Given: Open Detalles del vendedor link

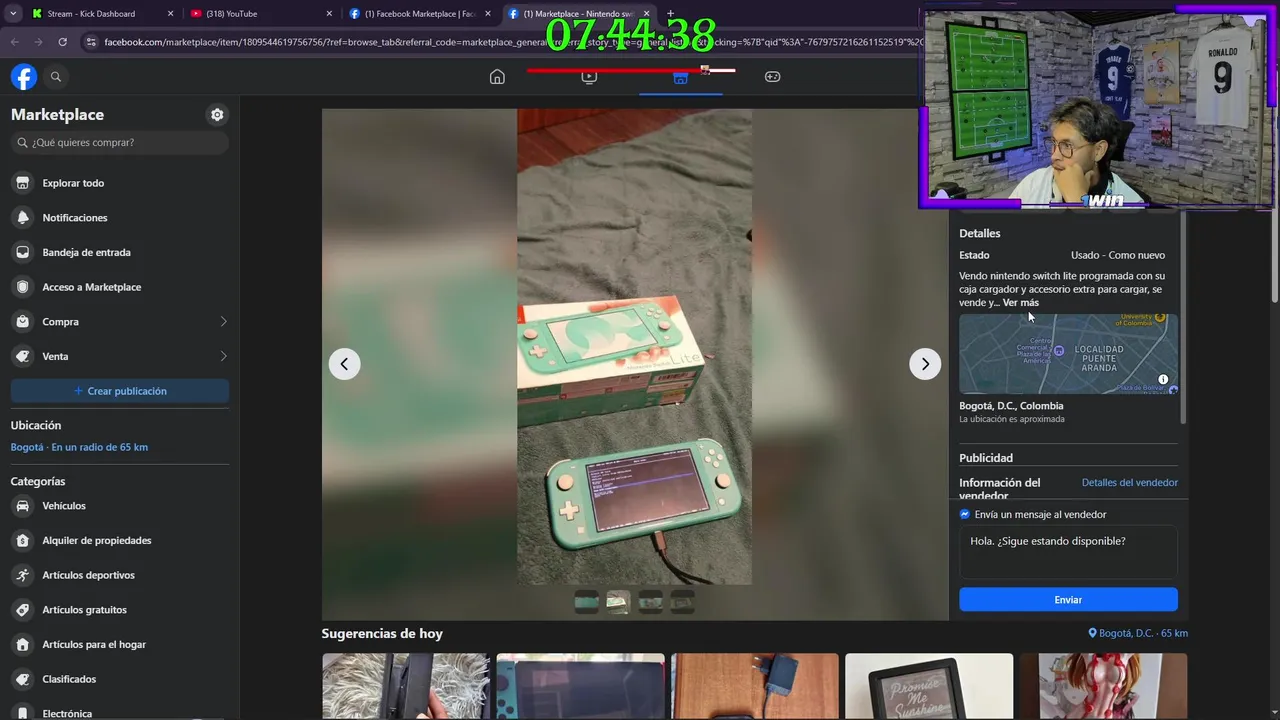Looking at the screenshot, I should 1129,483.
